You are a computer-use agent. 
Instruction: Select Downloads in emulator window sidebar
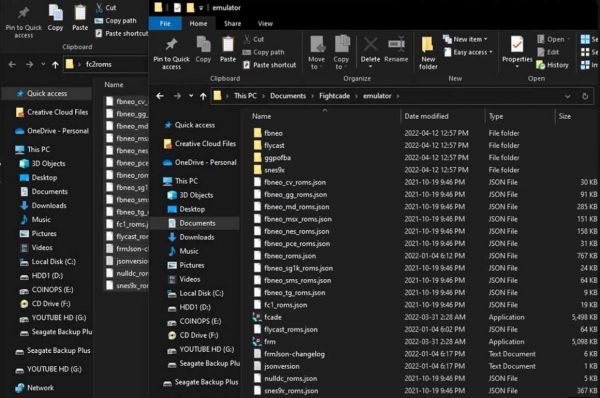click(196, 237)
